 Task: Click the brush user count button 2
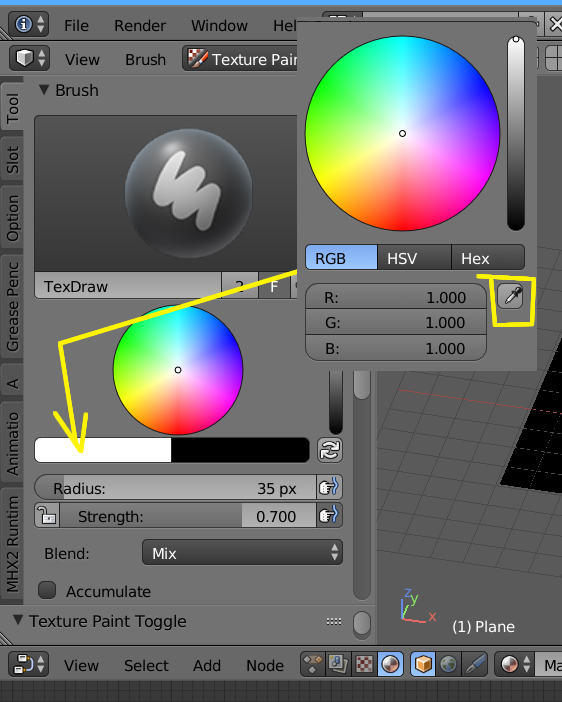240,286
